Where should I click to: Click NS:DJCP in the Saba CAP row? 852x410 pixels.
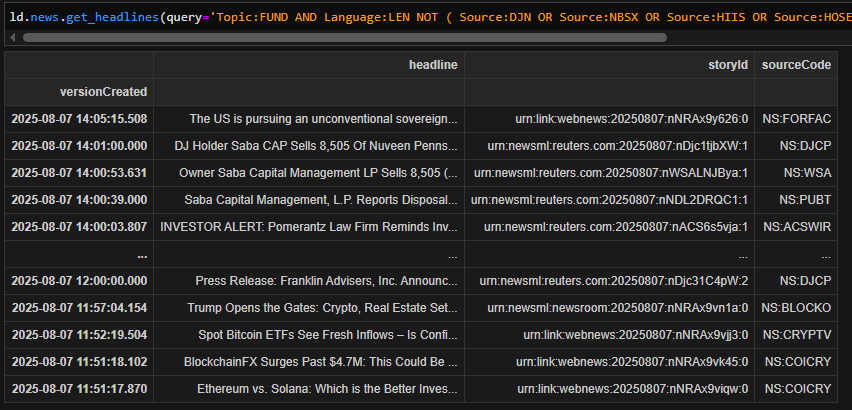click(x=805, y=146)
